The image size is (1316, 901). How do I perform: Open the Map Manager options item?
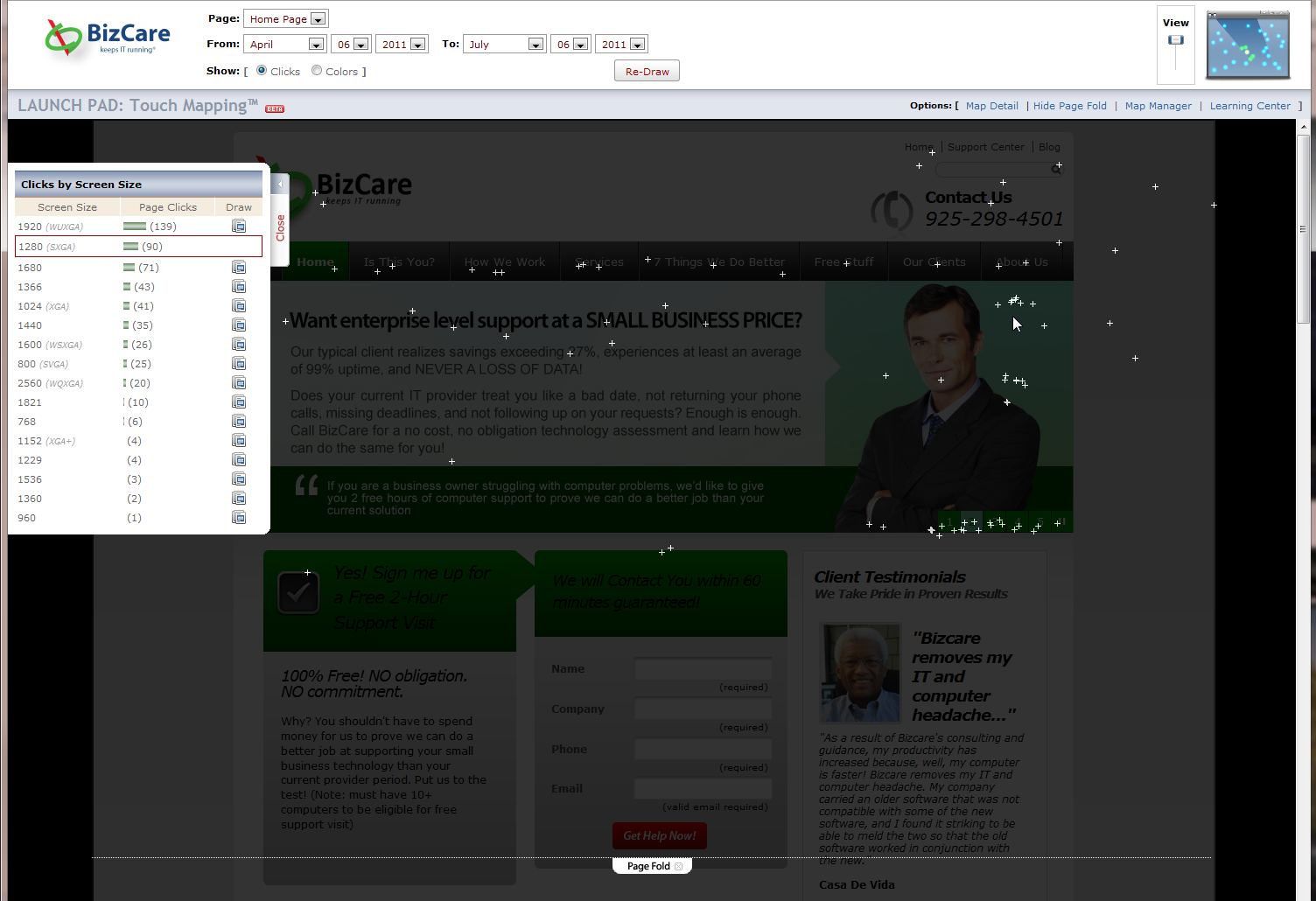(1158, 105)
